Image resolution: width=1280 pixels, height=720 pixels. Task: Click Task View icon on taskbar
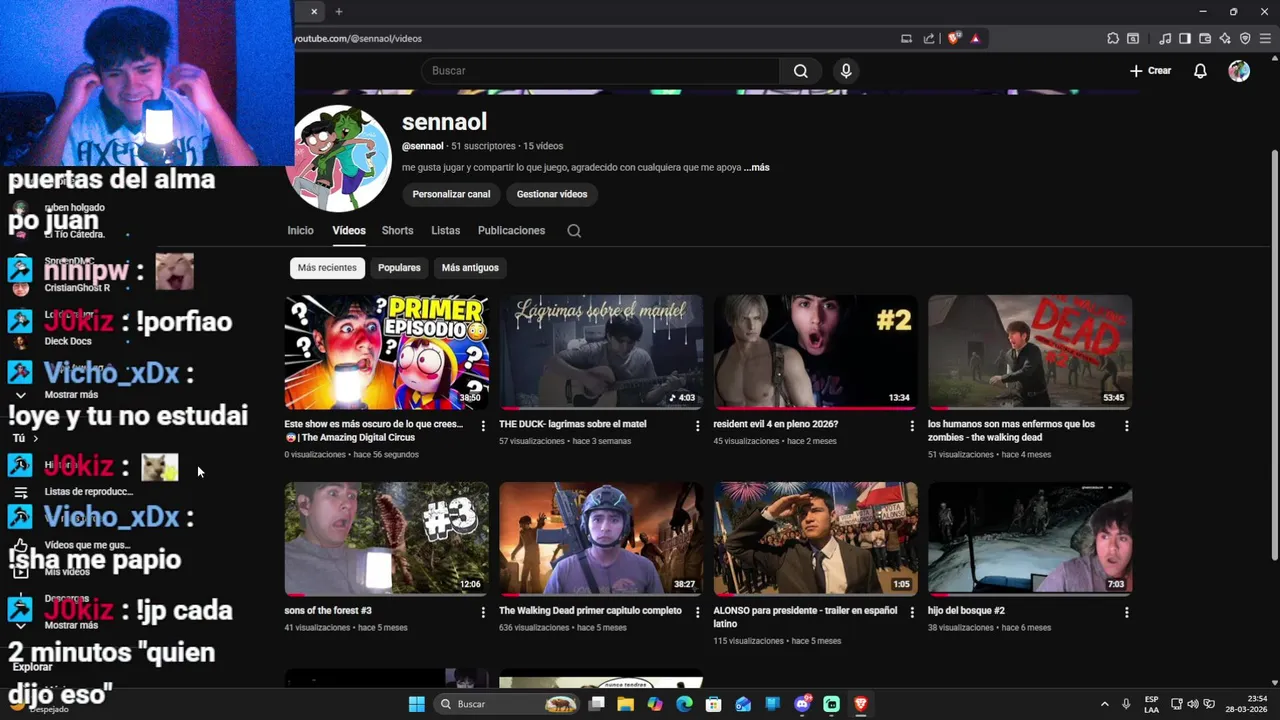coord(597,704)
